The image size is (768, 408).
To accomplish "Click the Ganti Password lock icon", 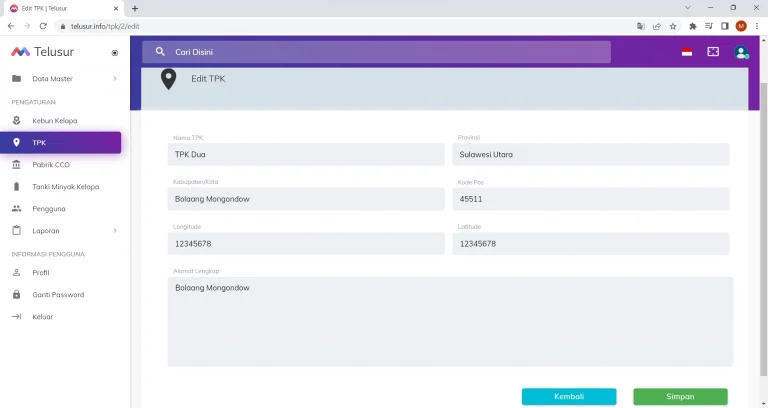I will tap(17, 294).
